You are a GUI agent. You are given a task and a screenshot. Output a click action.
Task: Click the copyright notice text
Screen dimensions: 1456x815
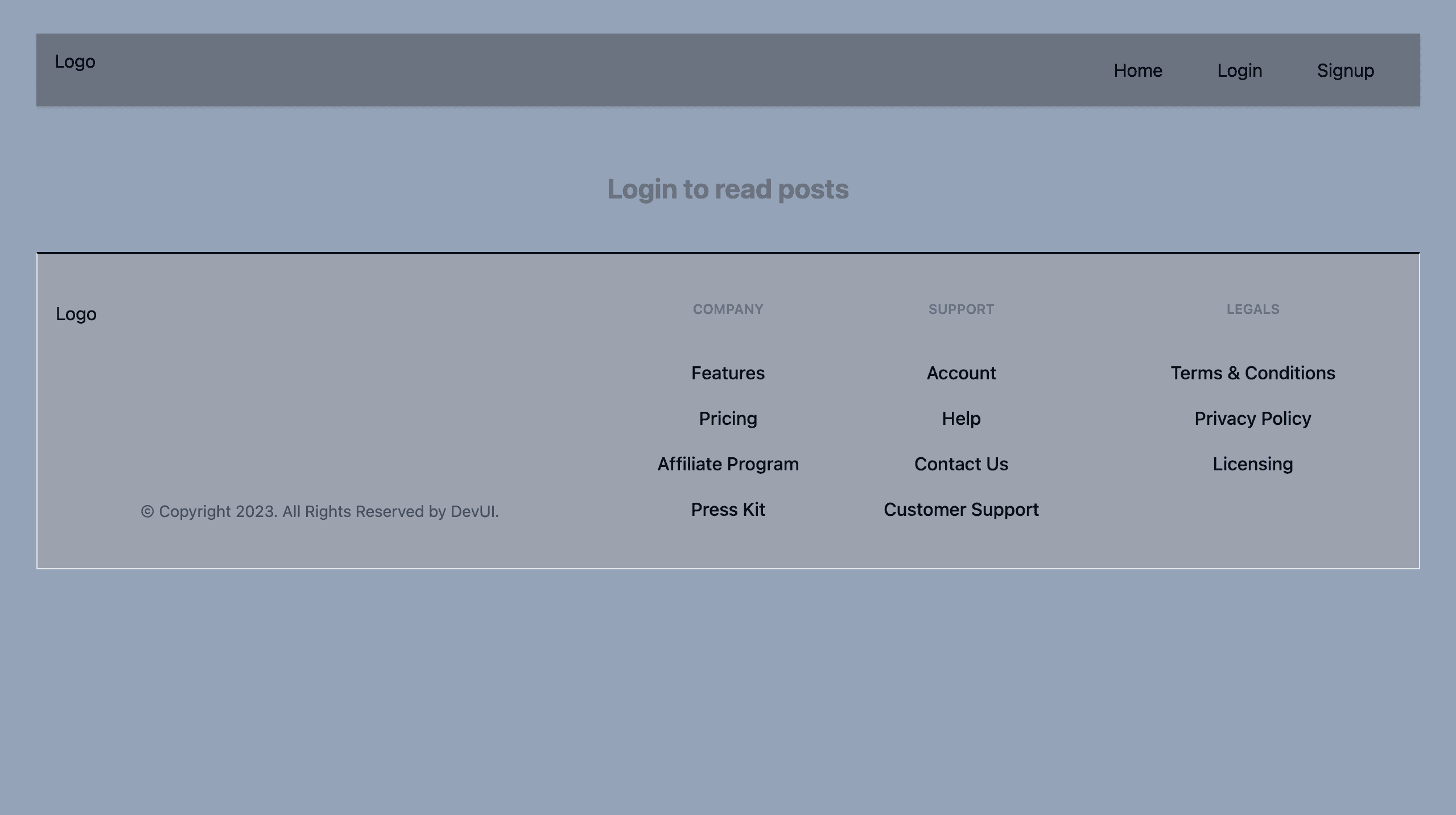pos(320,511)
